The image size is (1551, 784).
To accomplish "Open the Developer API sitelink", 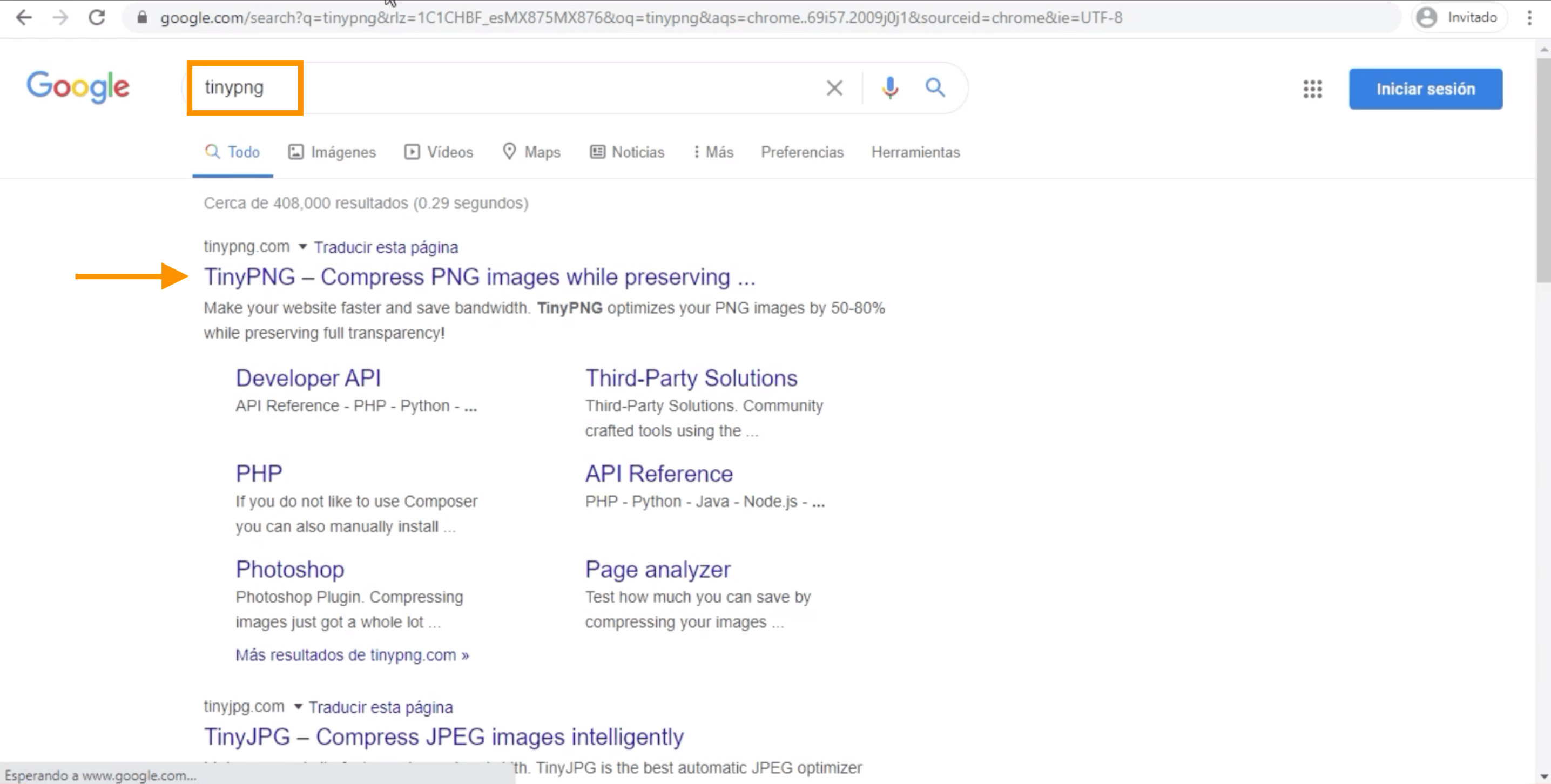I will (308, 378).
